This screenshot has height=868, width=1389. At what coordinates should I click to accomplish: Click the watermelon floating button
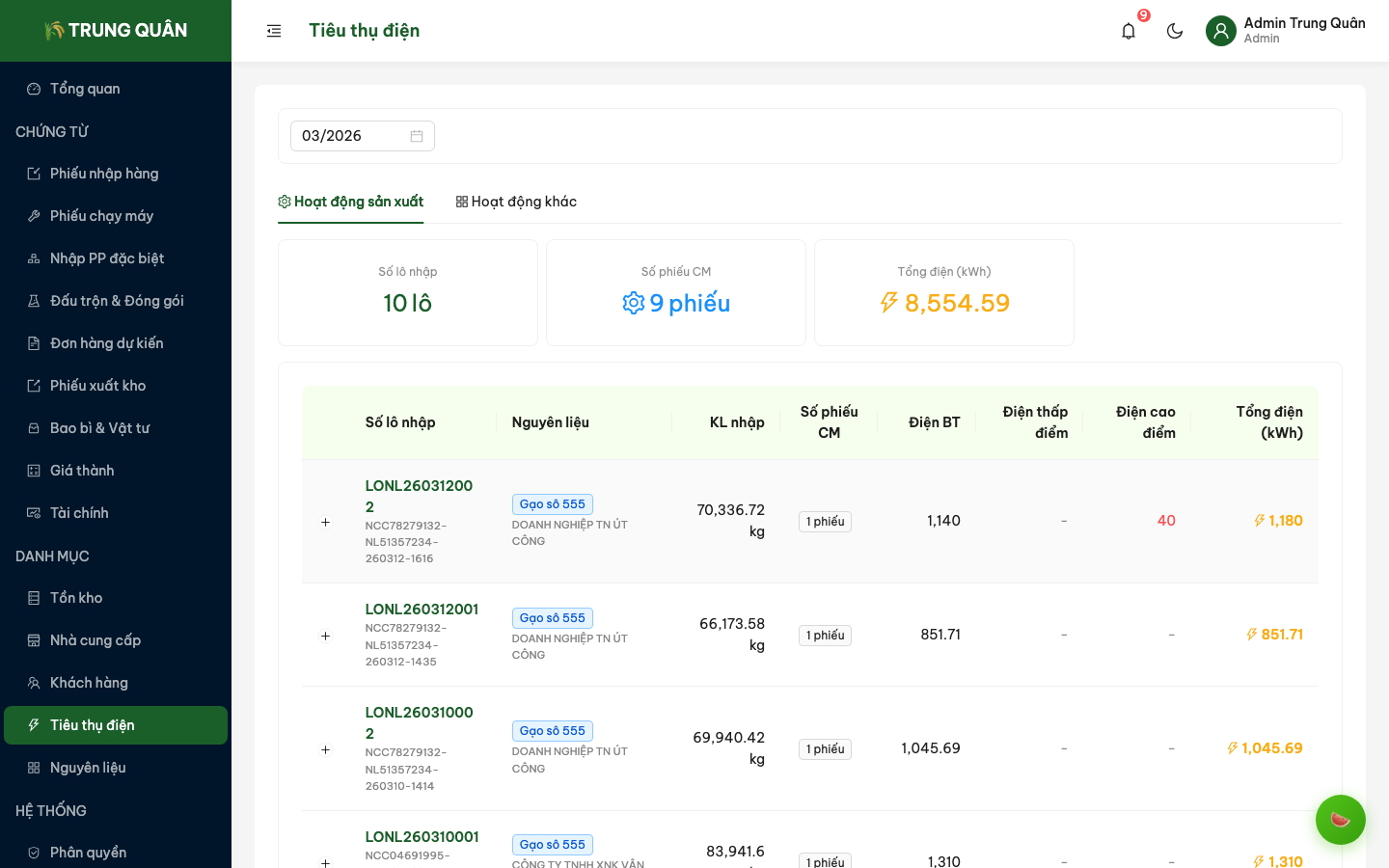(1341, 820)
